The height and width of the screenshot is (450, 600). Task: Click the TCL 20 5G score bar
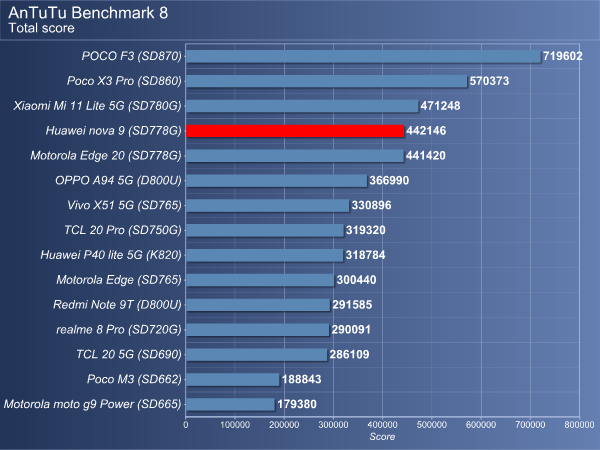pos(257,355)
